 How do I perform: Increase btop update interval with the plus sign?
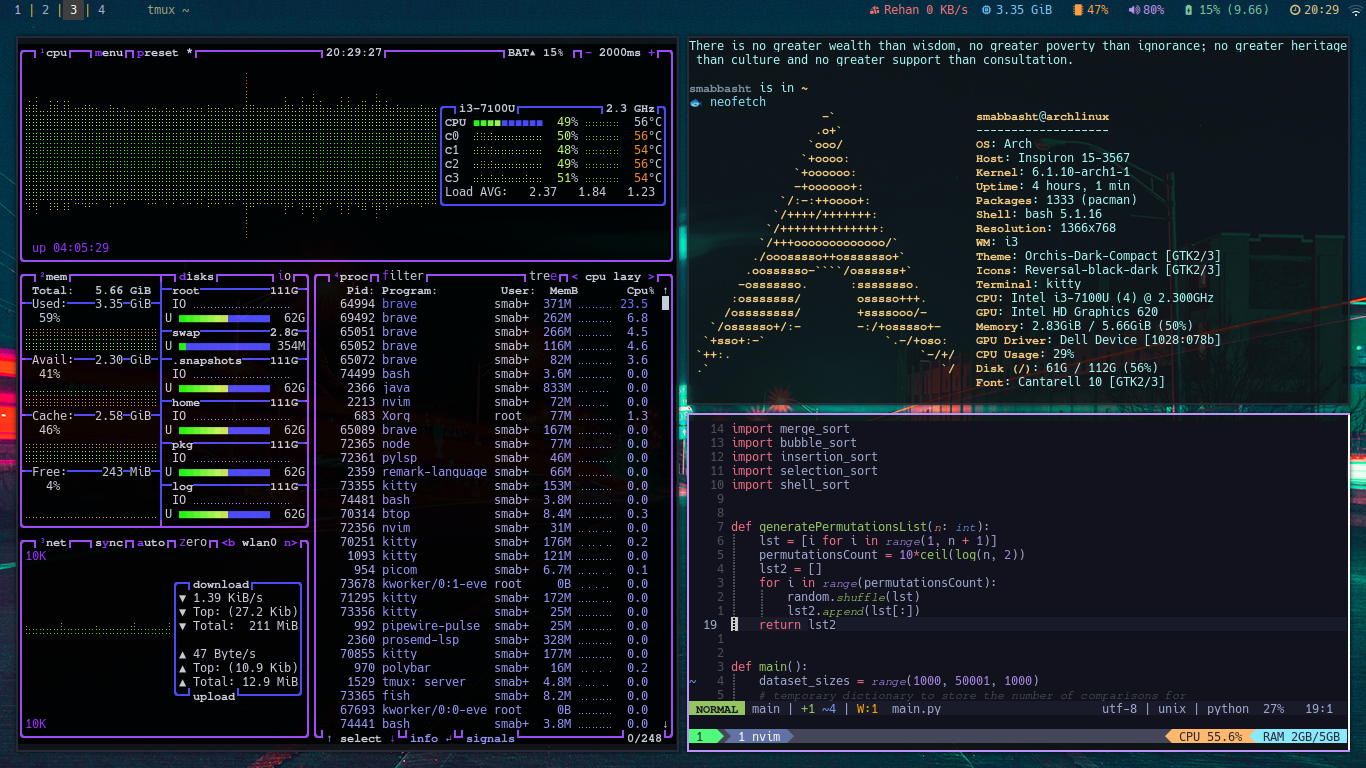(x=652, y=52)
